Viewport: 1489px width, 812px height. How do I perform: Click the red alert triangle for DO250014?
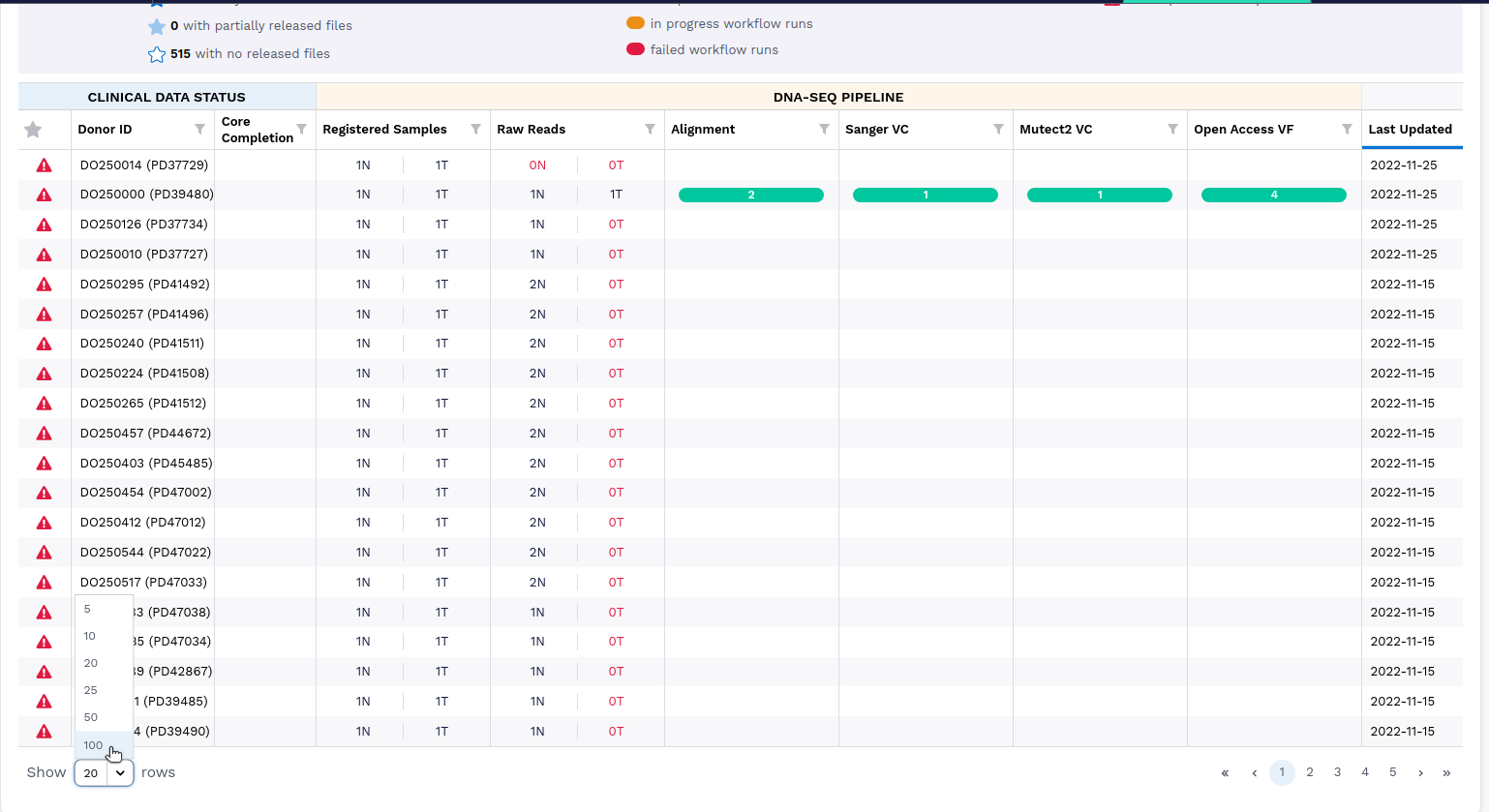click(x=44, y=165)
